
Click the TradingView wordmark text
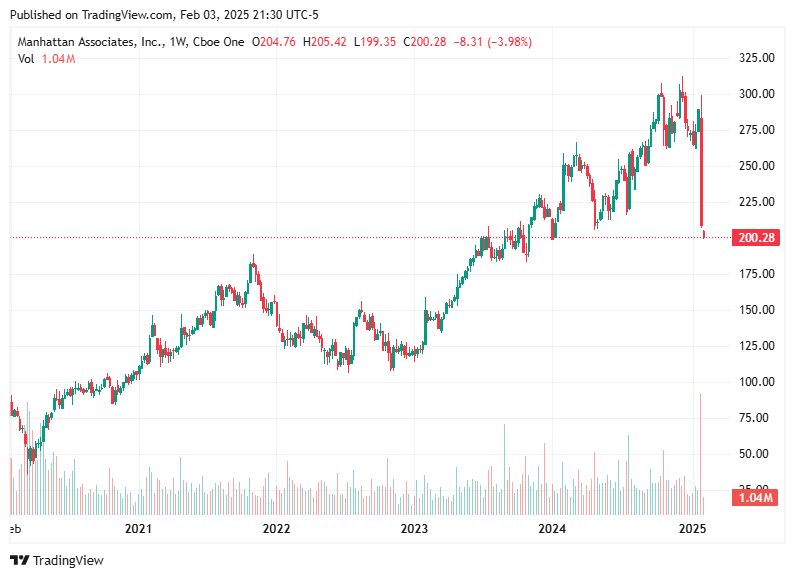tap(68, 560)
